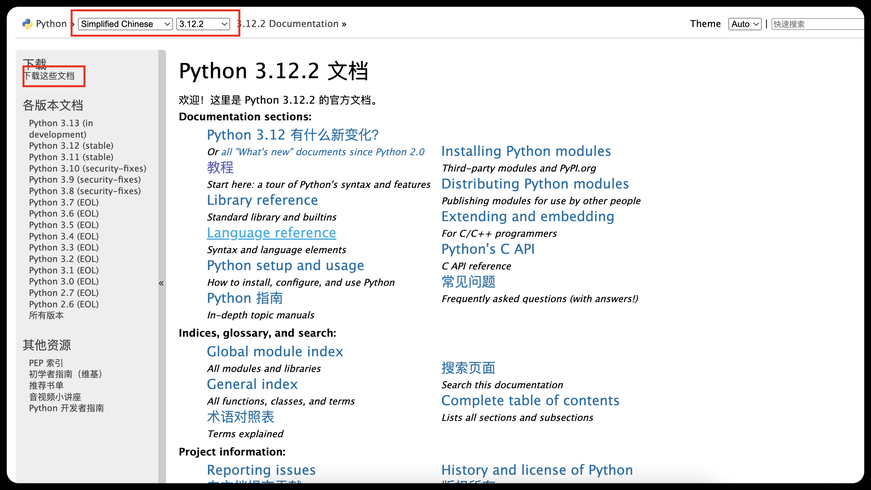Open all "What's new" documents link
The width and height of the screenshot is (871, 490).
pyautogui.click(x=323, y=152)
